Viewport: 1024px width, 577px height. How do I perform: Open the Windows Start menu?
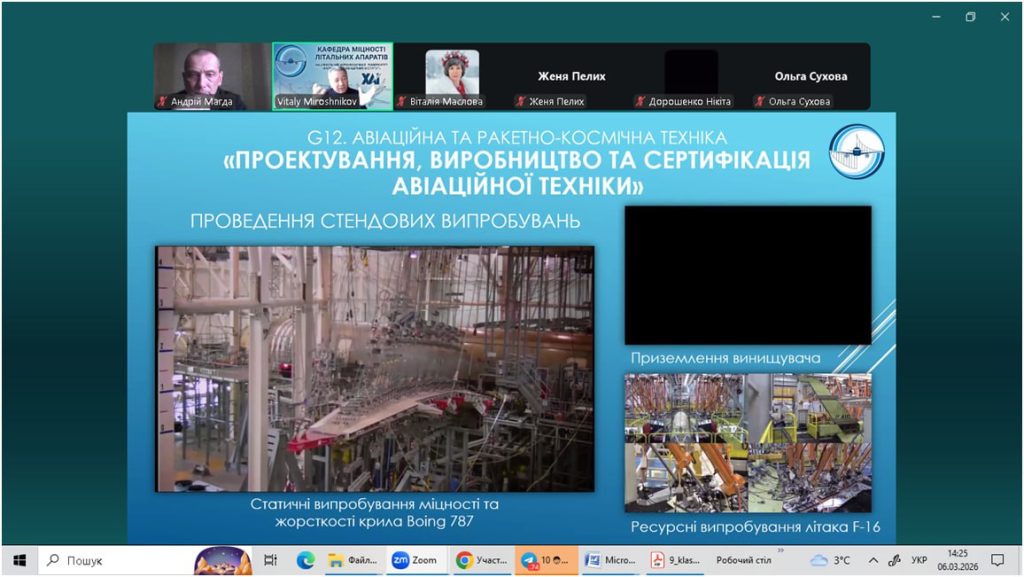[18, 560]
